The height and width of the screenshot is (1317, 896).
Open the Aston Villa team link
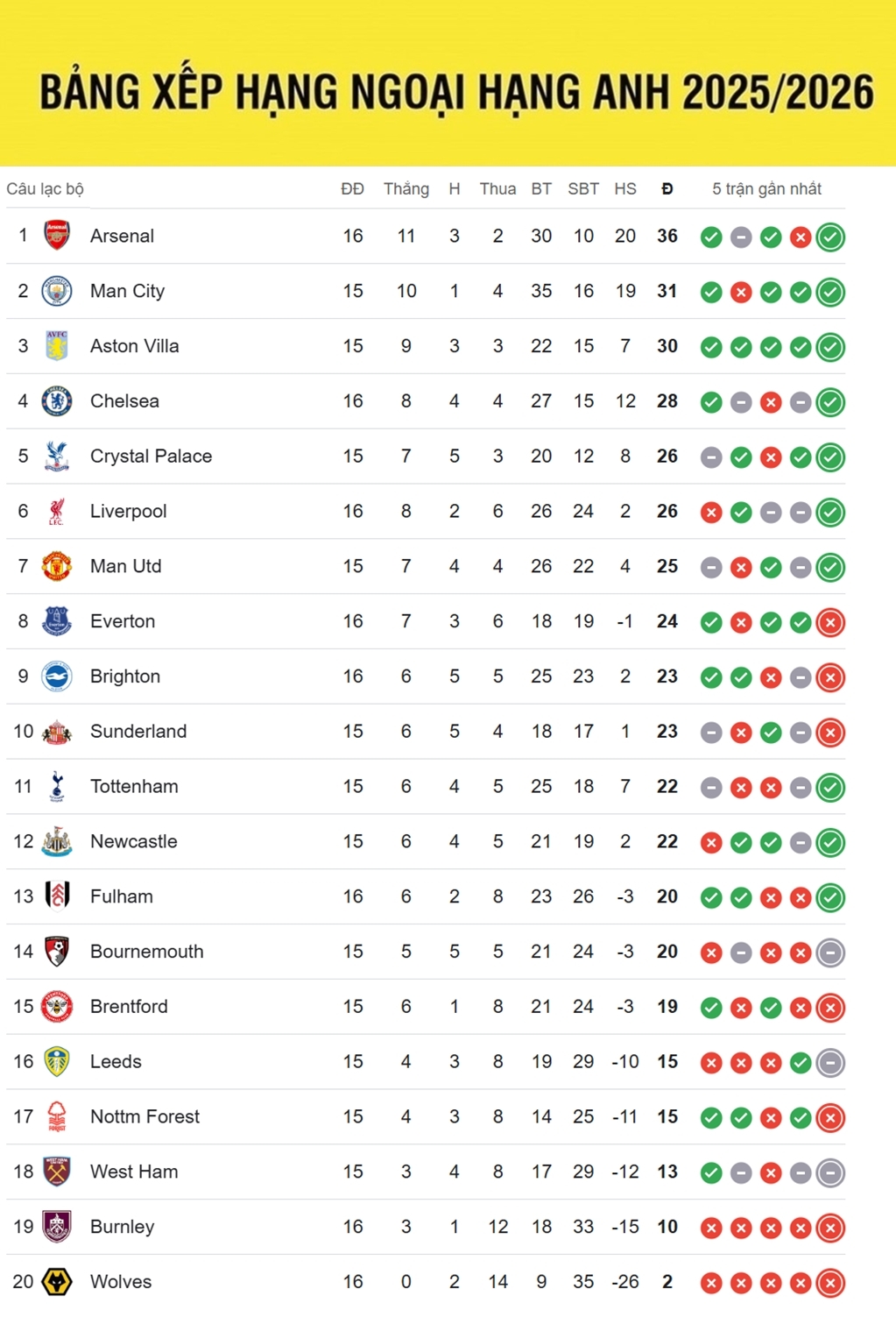[x=134, y=346]
